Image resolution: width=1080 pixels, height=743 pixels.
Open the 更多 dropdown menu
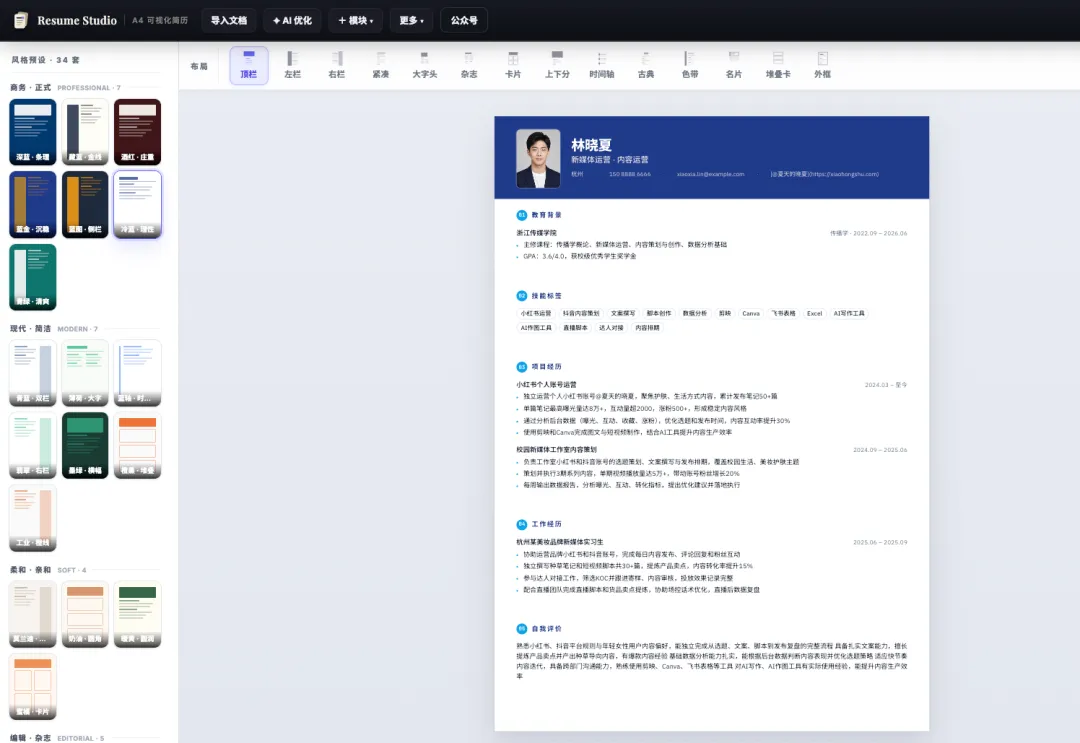411,21
